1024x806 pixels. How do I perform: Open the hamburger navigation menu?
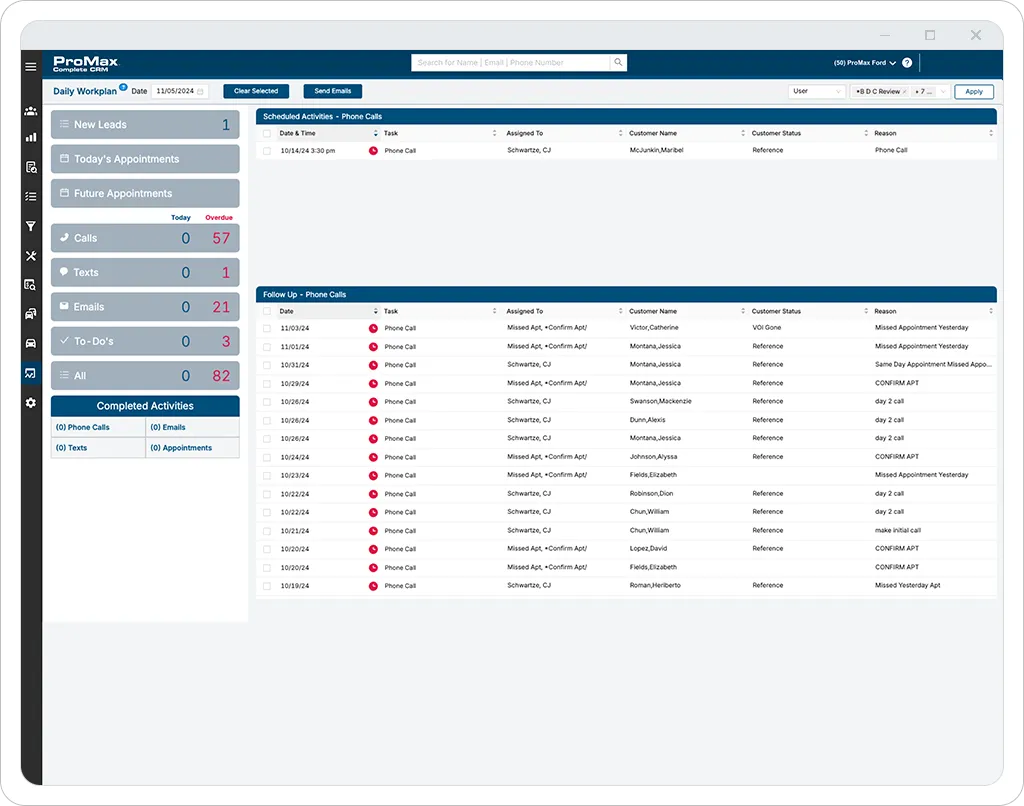click(x=31, y=66)
